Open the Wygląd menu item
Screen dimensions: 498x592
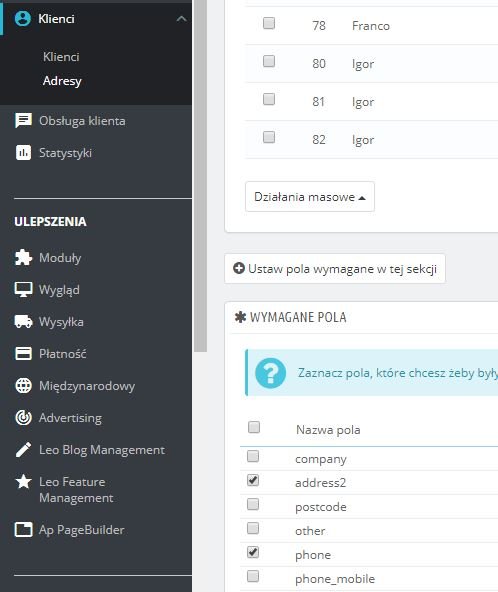59,290
